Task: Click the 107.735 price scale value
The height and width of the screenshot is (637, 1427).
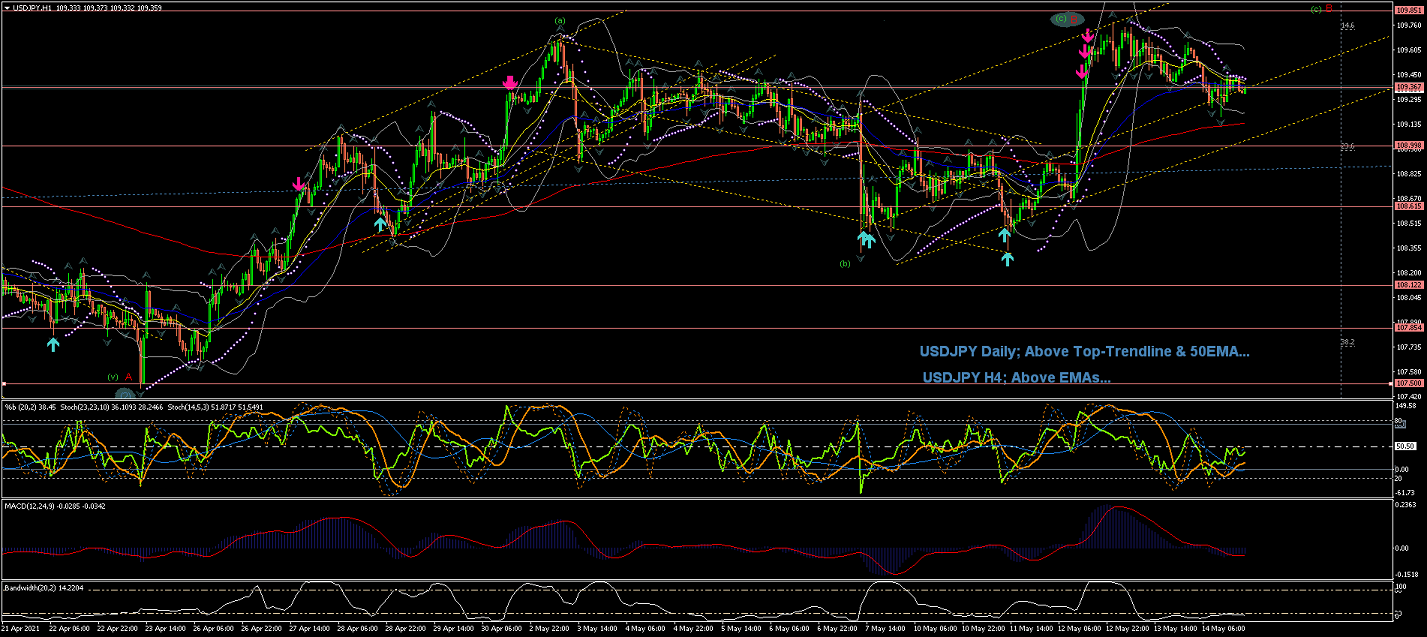Action: coord(1410,347)
